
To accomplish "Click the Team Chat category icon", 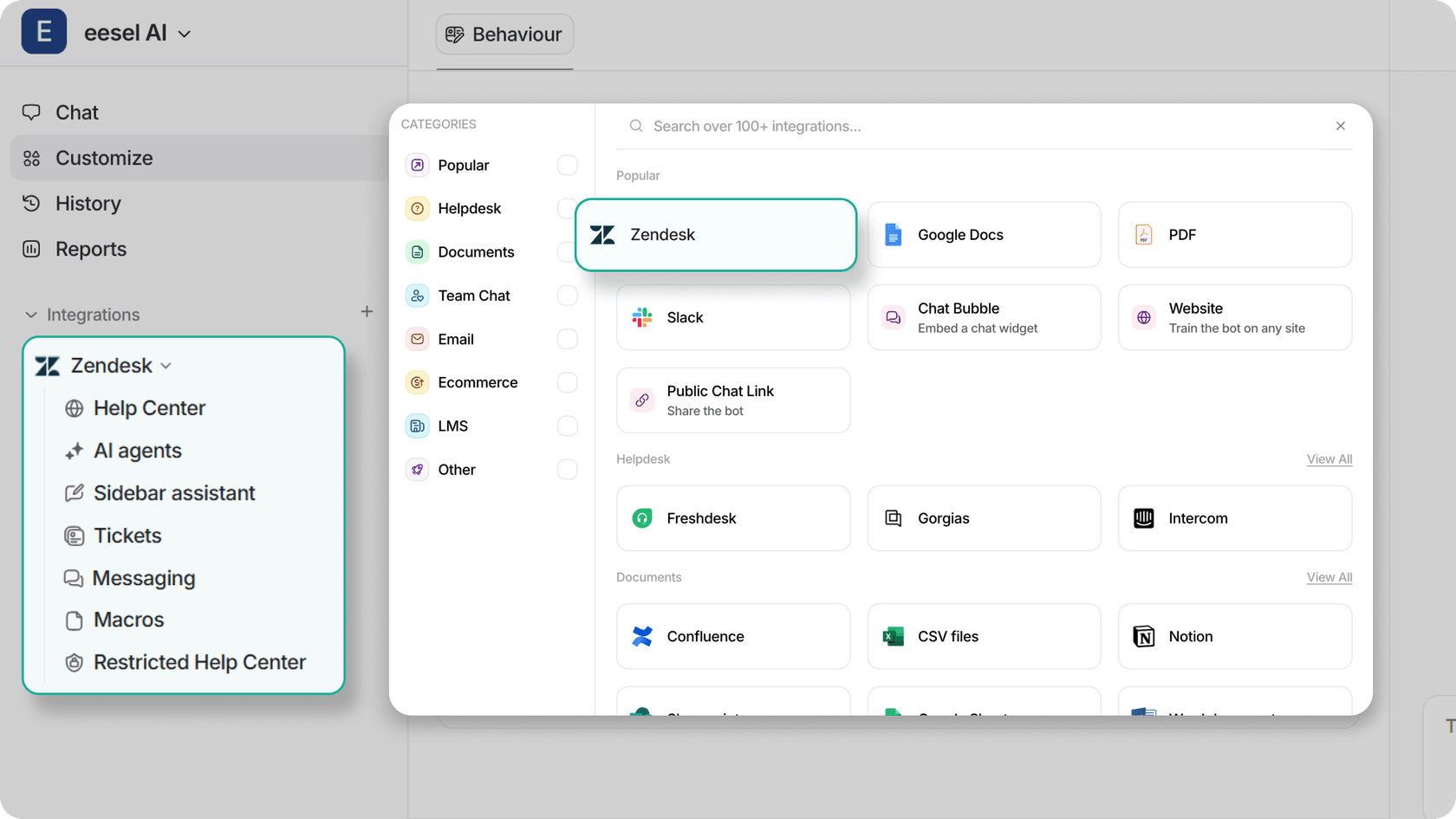I will click(418, 296).
